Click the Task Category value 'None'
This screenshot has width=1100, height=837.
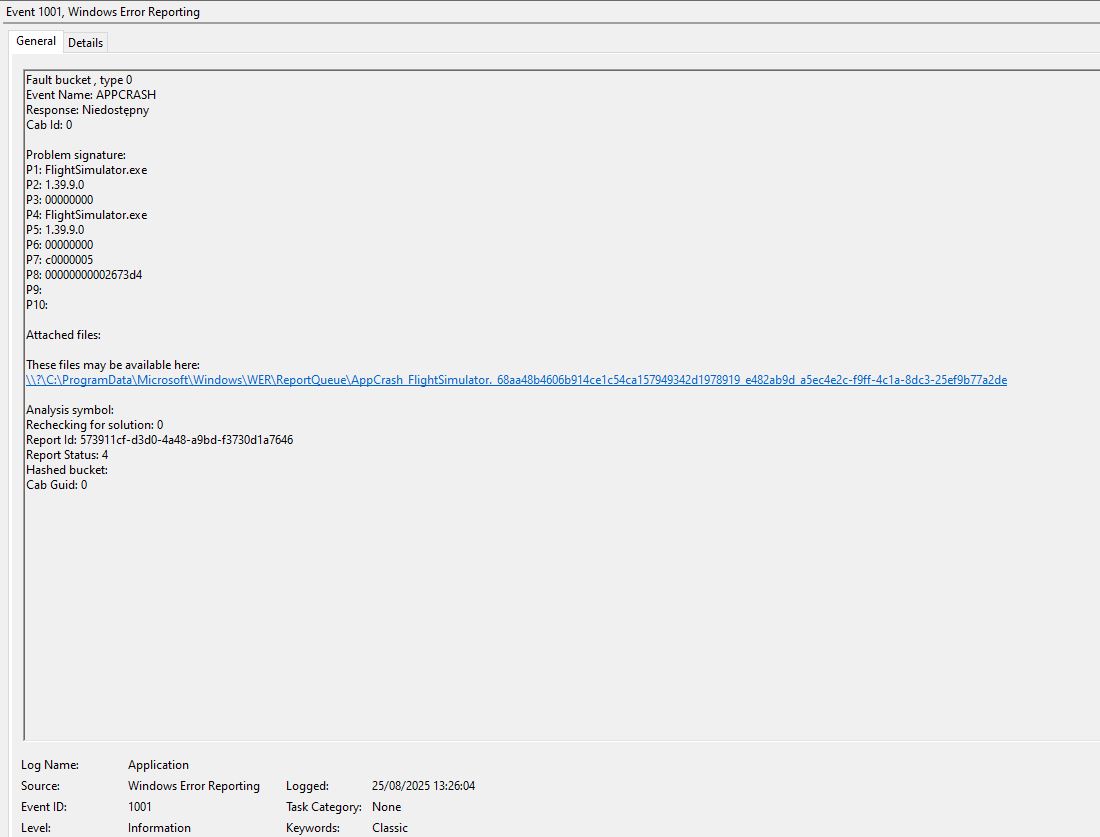pos(387,807)
